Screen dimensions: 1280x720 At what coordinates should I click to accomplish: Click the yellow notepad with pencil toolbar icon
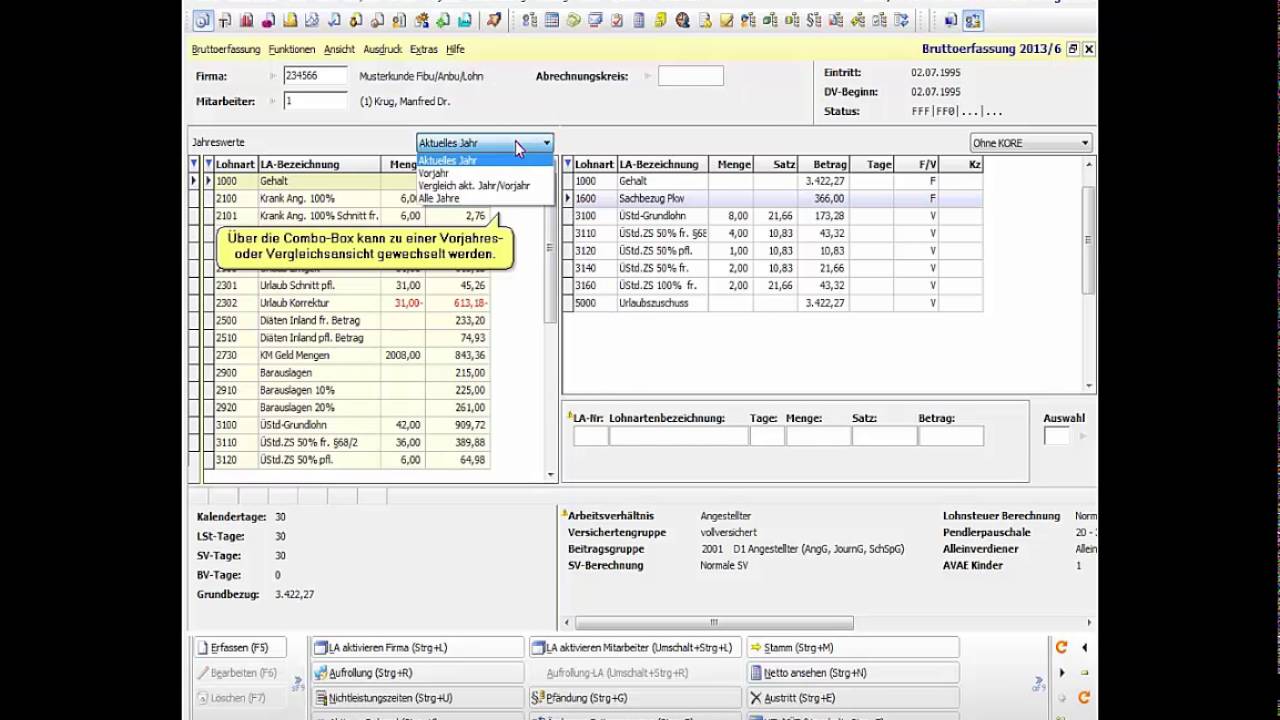click(727, 20)
